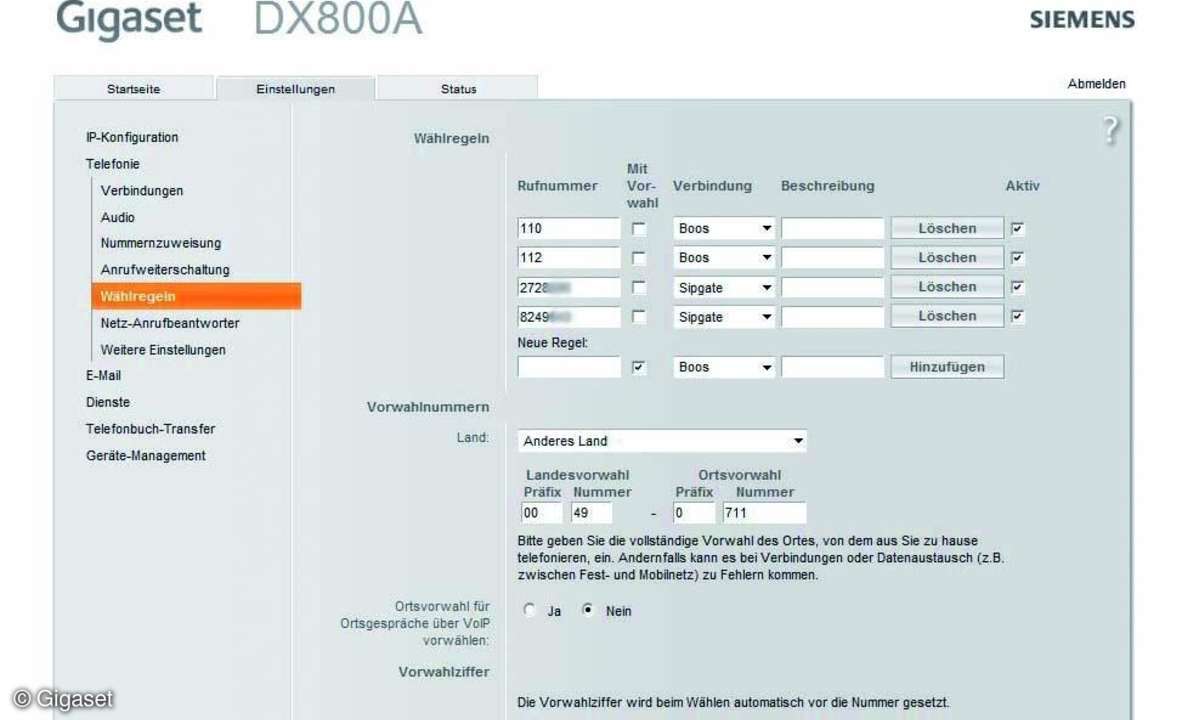Open Weitere Einstellungen in the sidebar
The width and height of the screenshot is (1199, 720).
coord(163,350)
